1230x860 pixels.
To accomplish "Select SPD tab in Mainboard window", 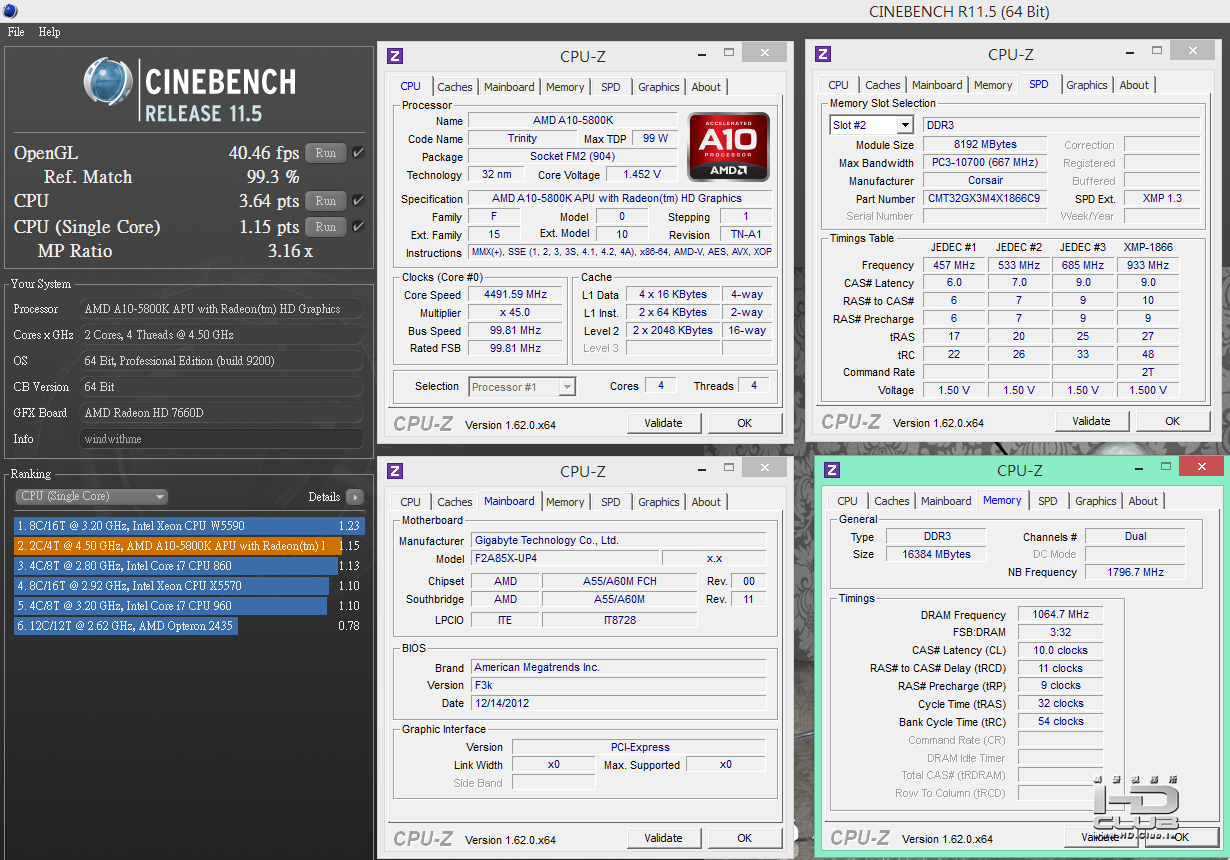I will 611,502.
